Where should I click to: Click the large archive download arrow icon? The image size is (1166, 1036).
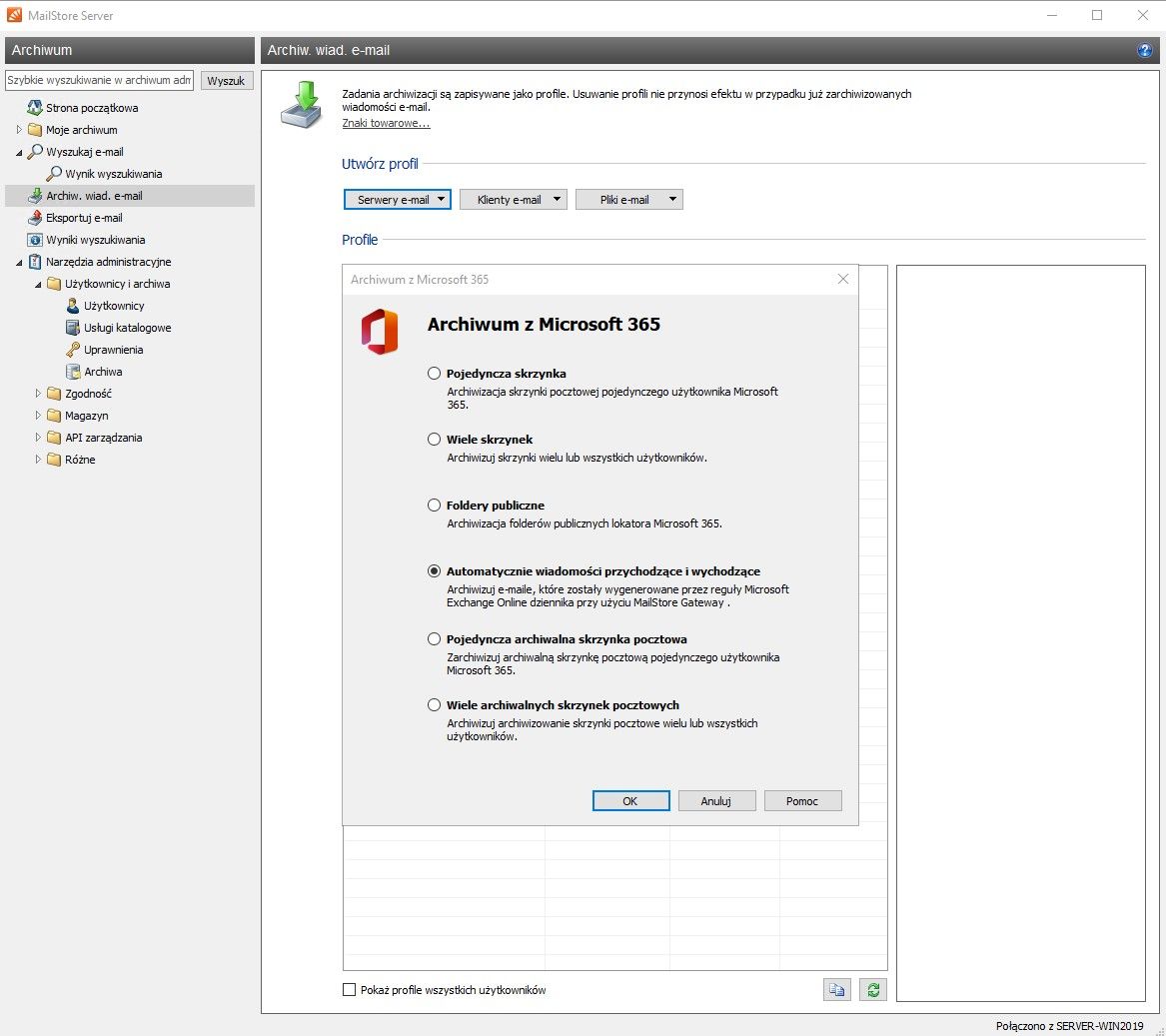[302, 105]
